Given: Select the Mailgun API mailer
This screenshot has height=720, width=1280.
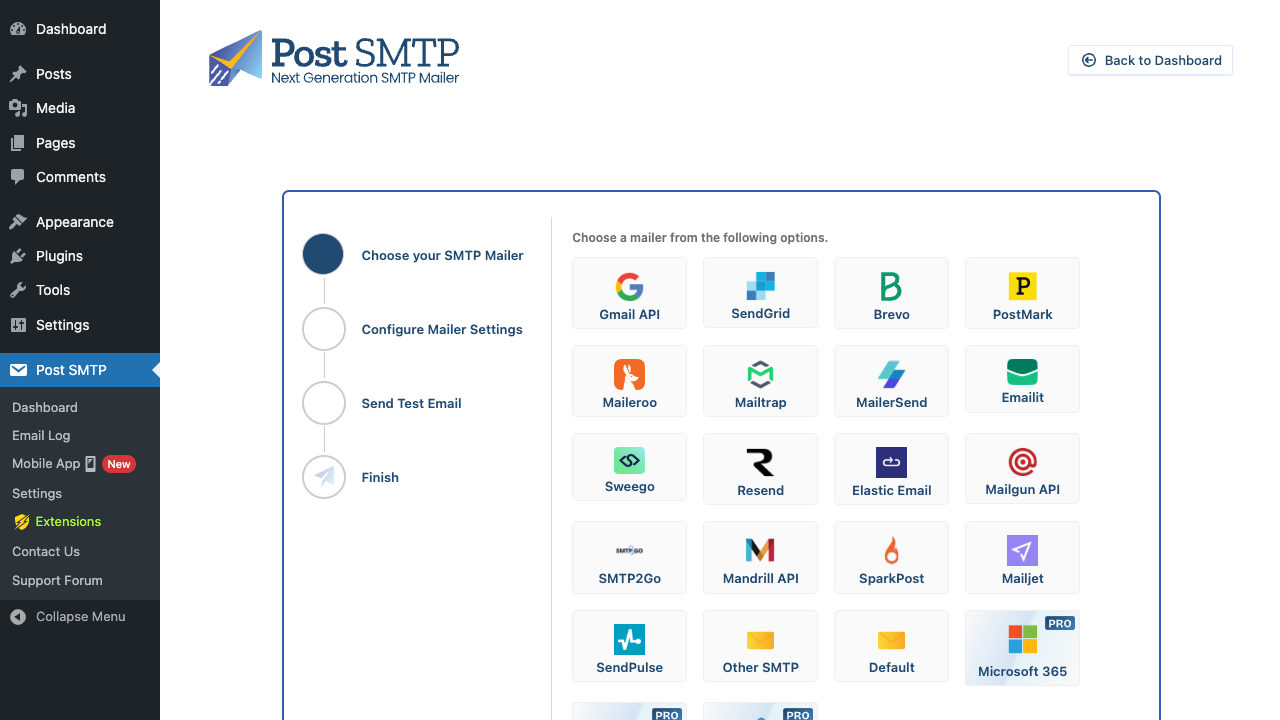Looking at the screenshot, I should (1022, 468).
